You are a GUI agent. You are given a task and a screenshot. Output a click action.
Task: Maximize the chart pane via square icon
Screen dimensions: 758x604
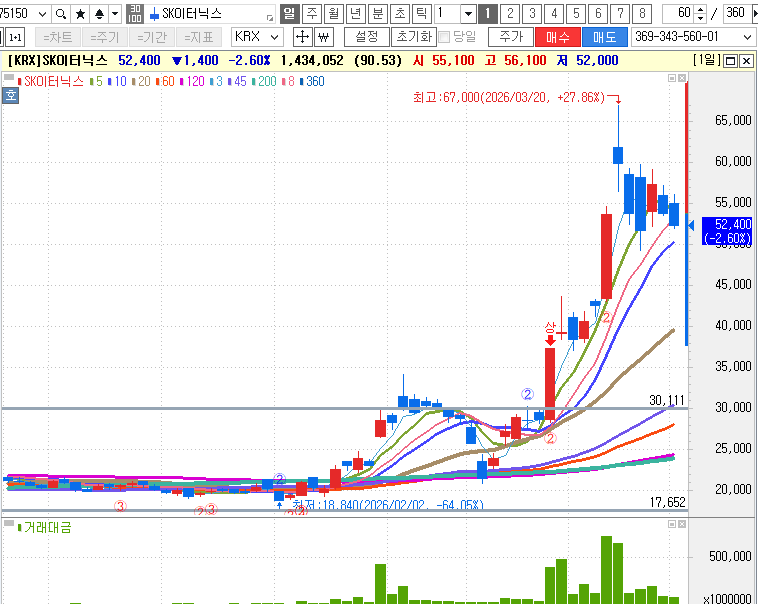[731, 61]
